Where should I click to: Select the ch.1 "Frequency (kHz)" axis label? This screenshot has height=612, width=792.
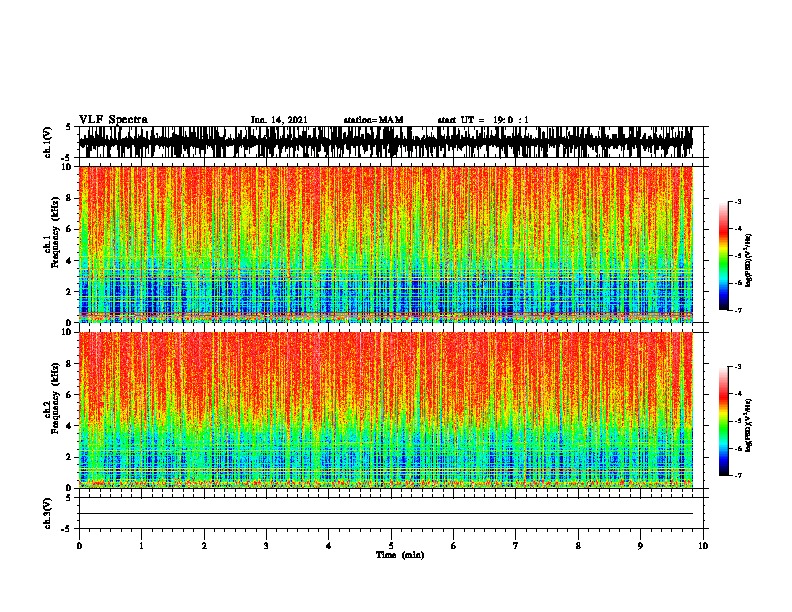pos(55,232)
